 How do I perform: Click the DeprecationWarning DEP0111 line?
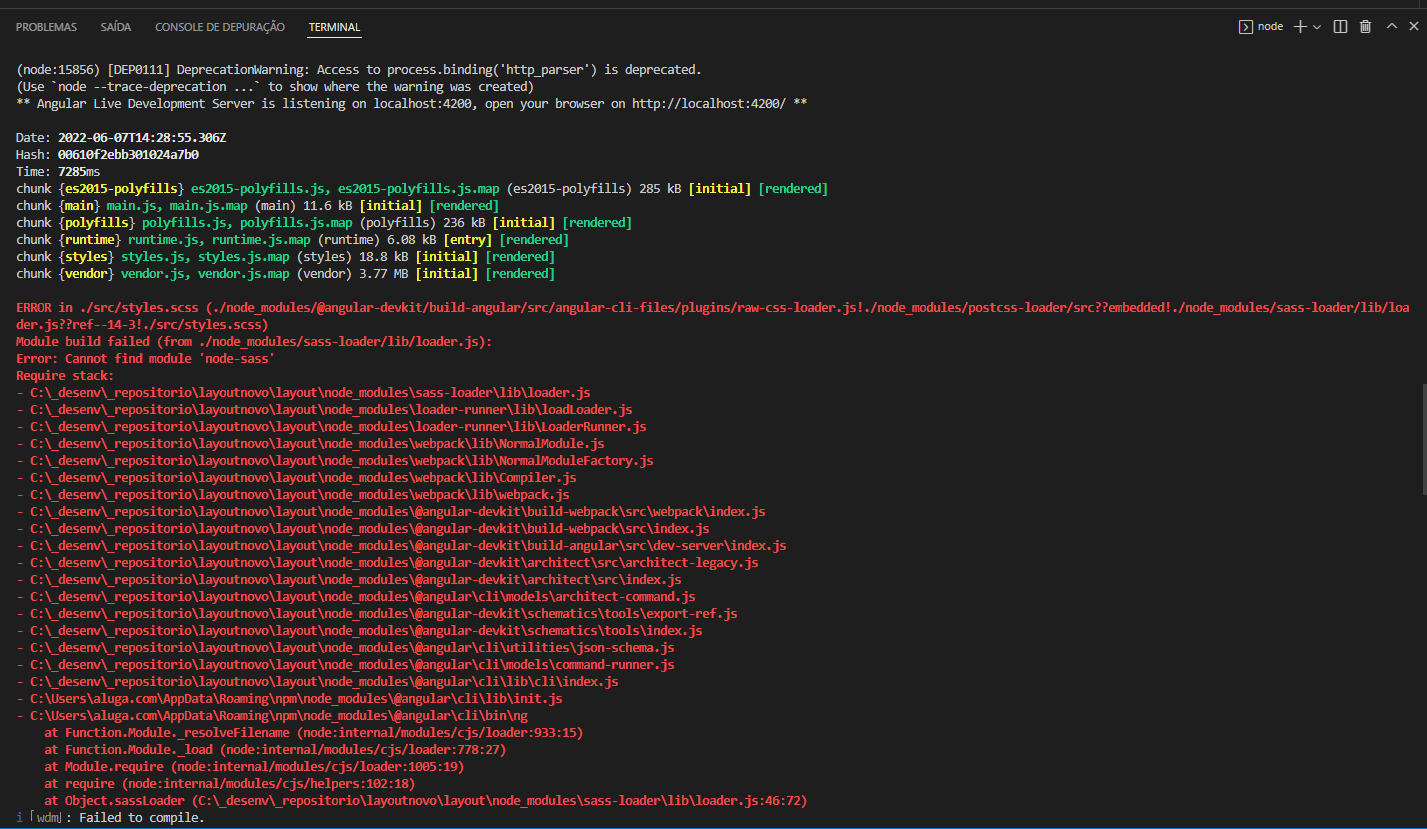click(x=359, y=70)
